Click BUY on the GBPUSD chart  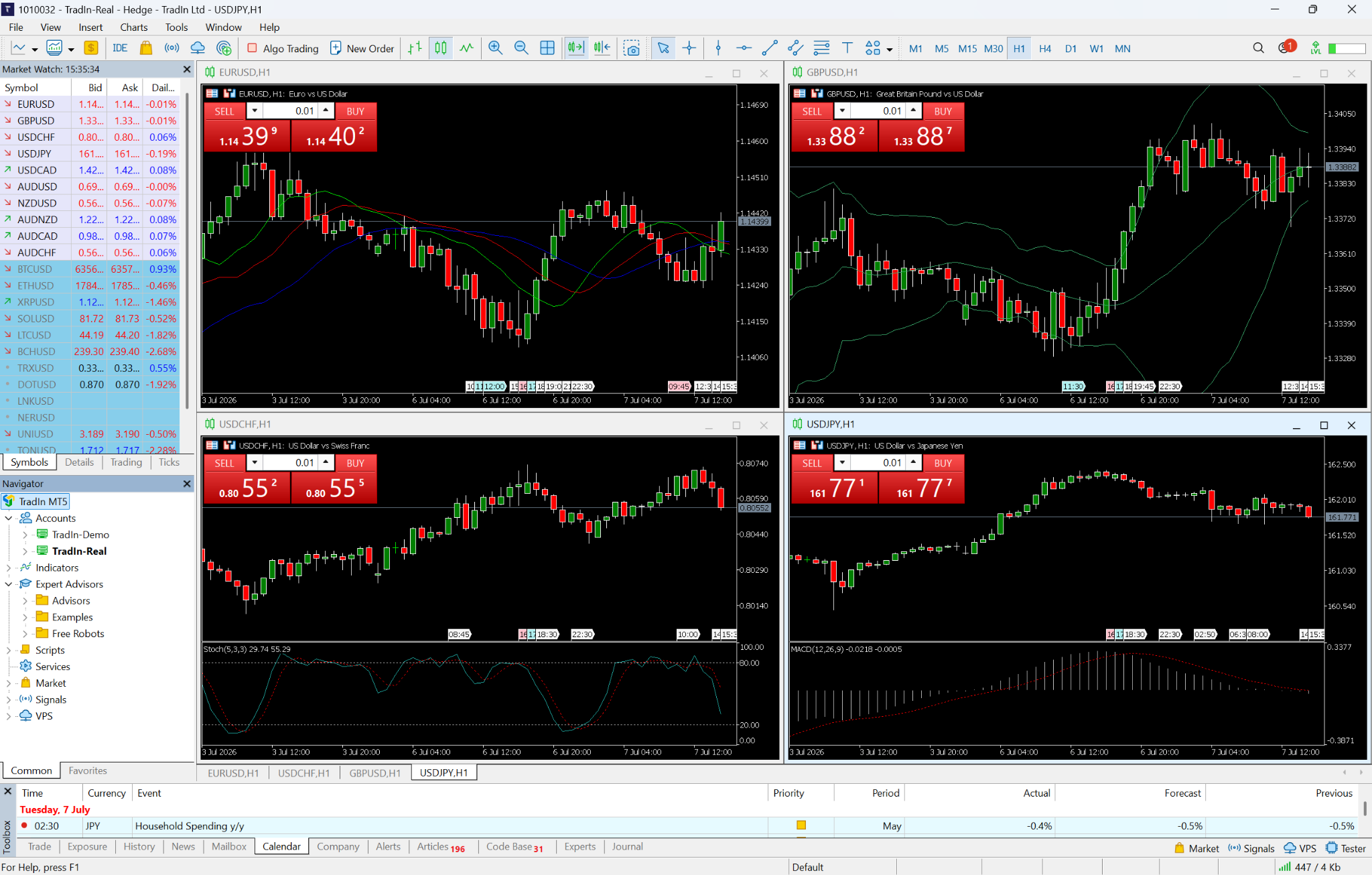(943, 111)
